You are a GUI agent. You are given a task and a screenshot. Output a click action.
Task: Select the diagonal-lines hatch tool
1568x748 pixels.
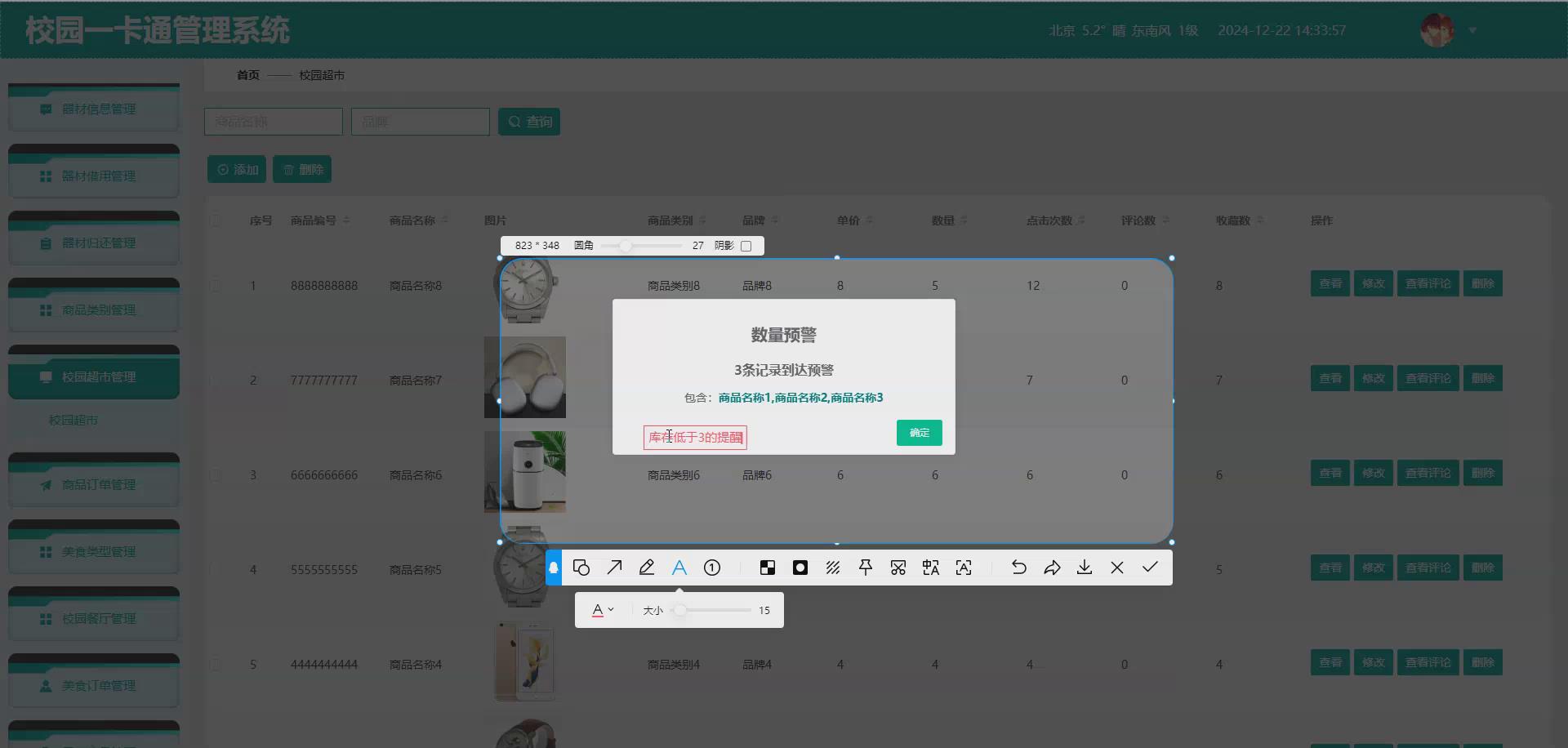tap(833, 568)
